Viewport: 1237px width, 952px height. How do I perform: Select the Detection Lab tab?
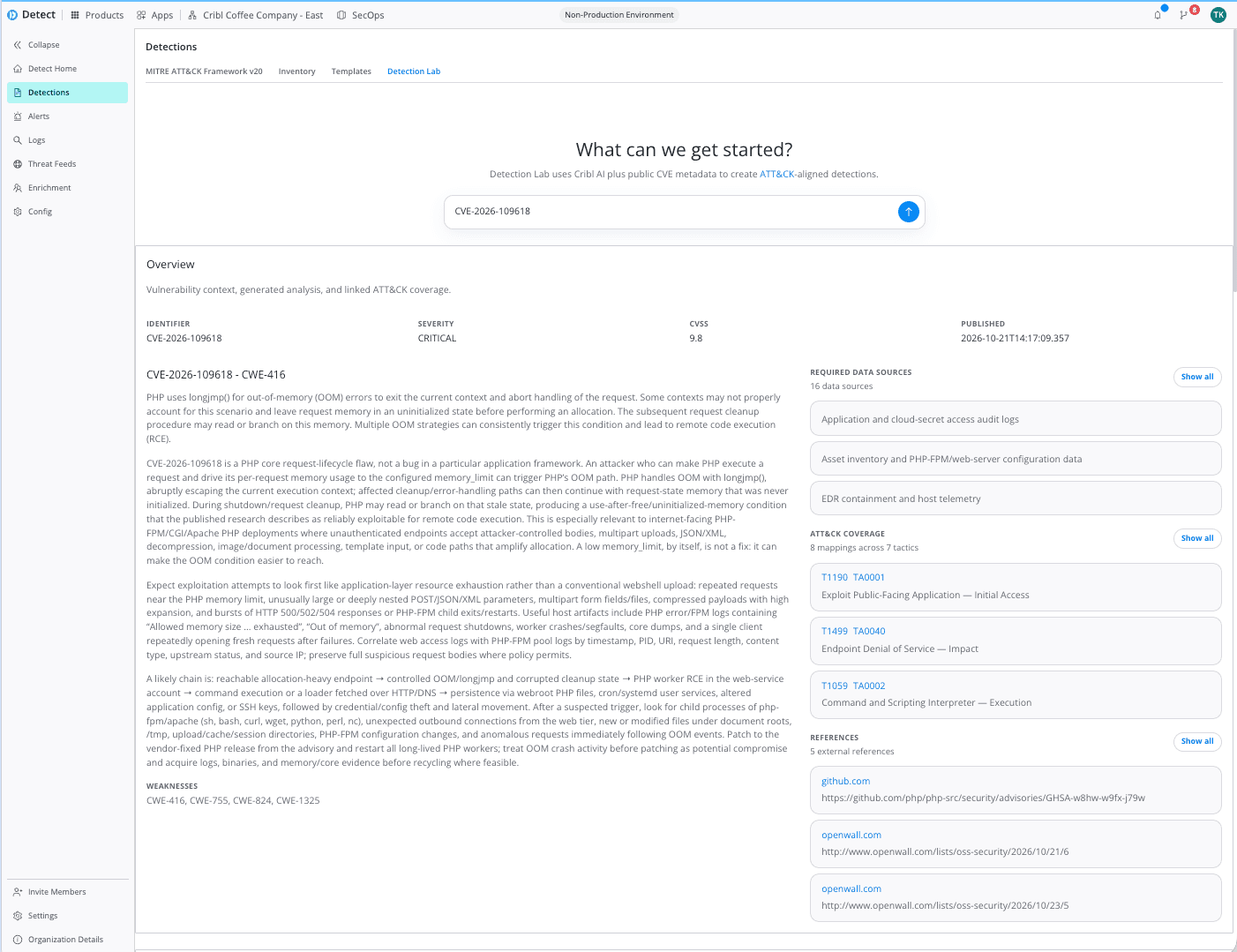(414, 71)
